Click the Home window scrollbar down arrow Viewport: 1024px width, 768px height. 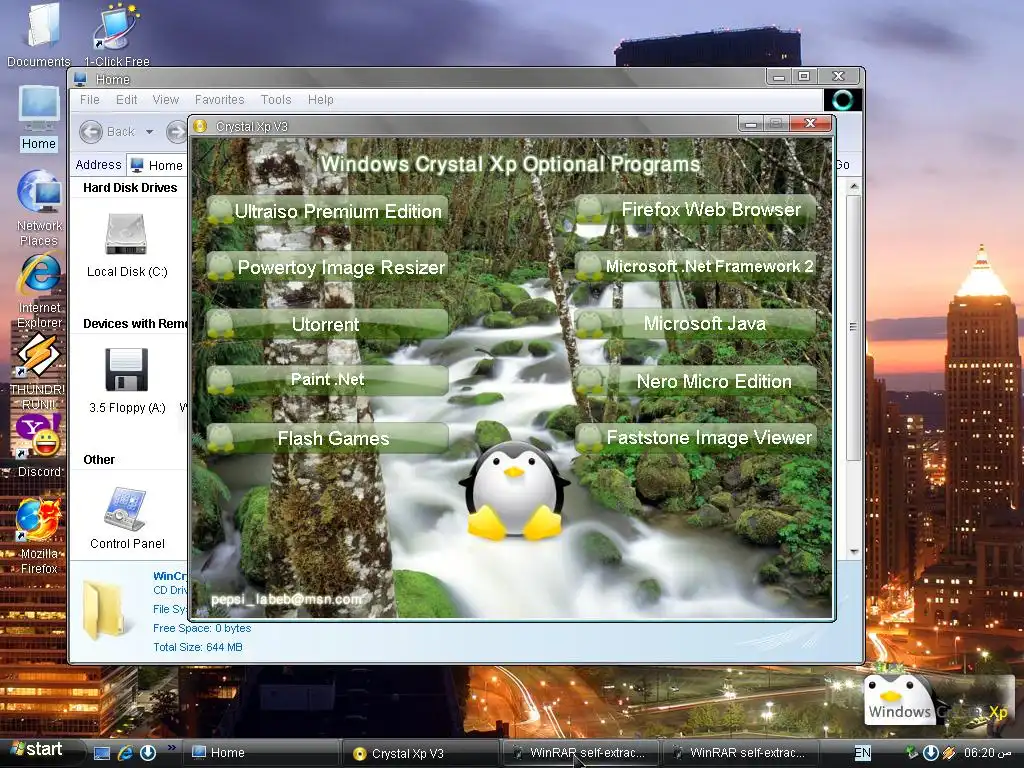pos(854,552)
